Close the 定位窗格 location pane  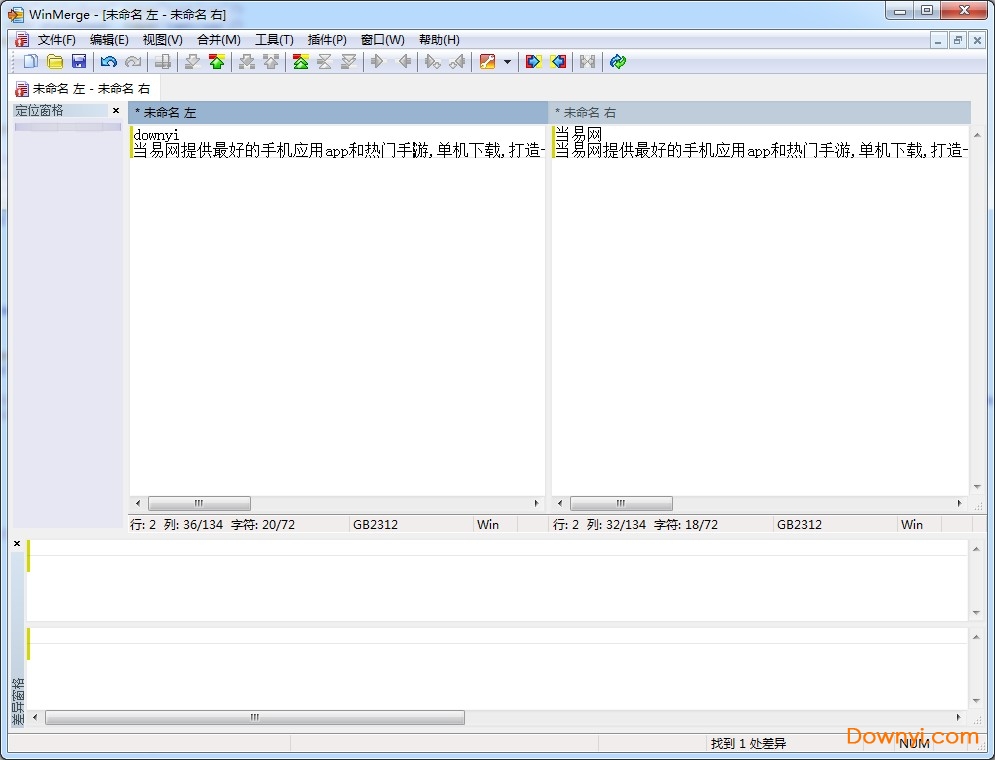tap(117, 110)
